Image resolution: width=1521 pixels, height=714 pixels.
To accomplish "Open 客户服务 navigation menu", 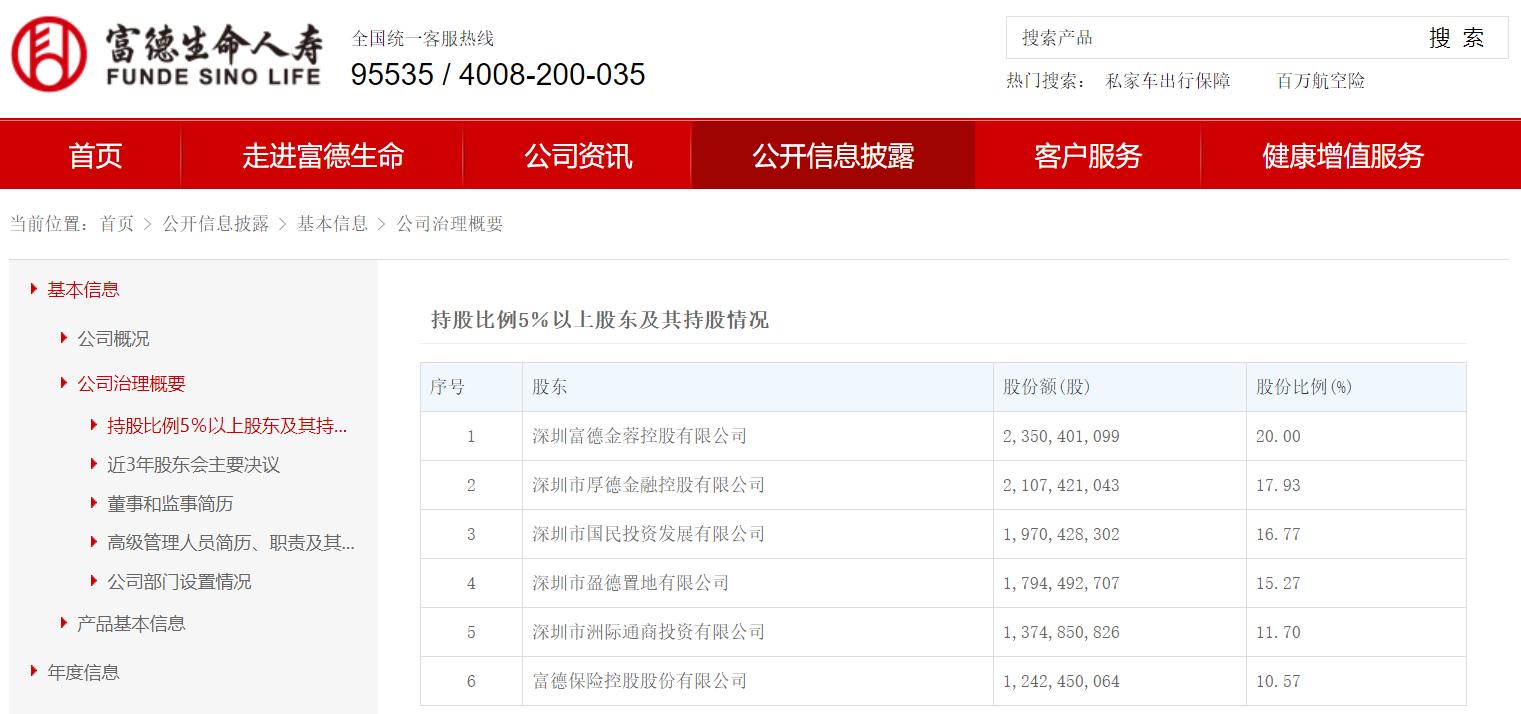I will (x=1088, y=155).
